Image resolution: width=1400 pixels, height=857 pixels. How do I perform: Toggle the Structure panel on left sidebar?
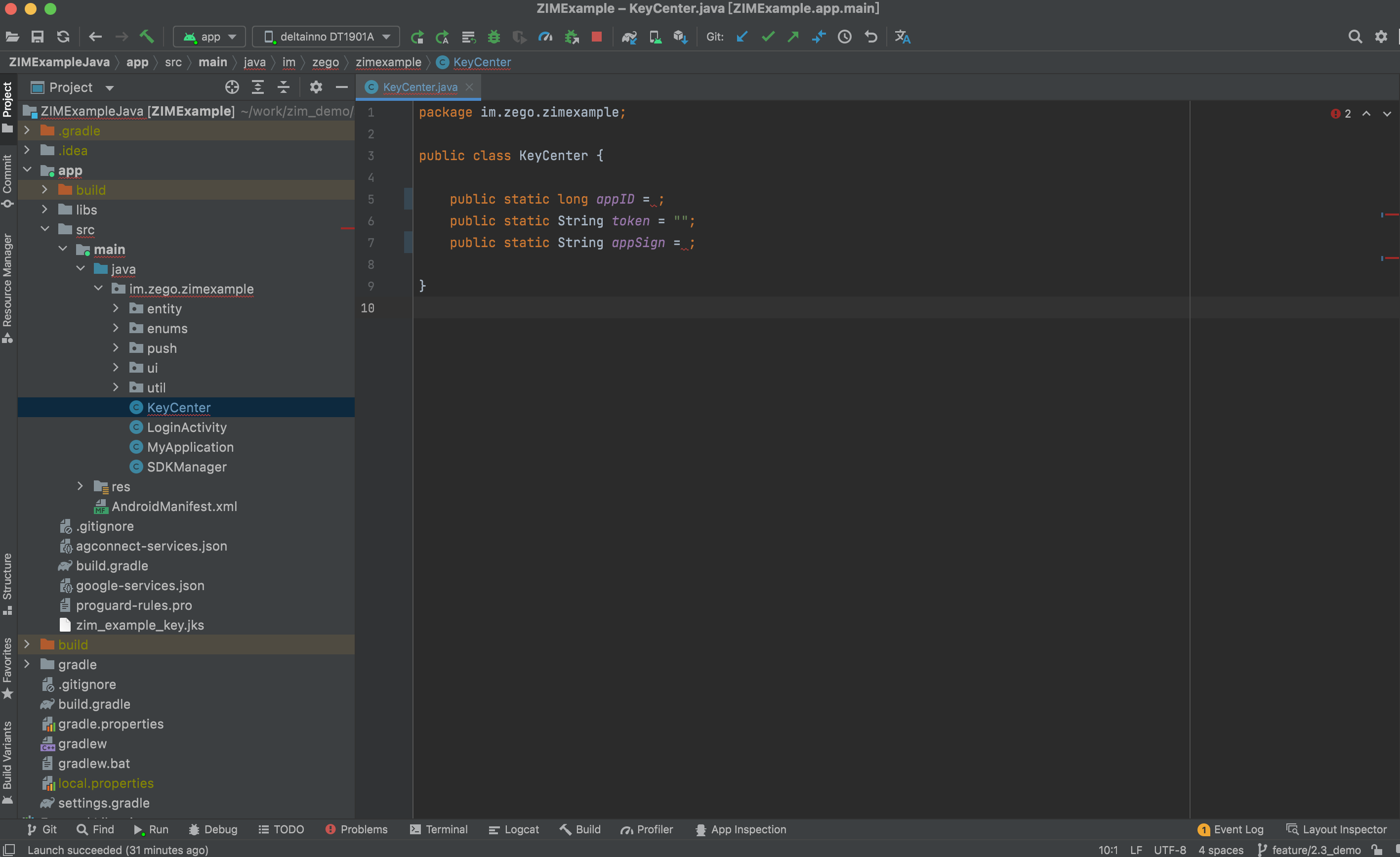[x=8, y=580]
